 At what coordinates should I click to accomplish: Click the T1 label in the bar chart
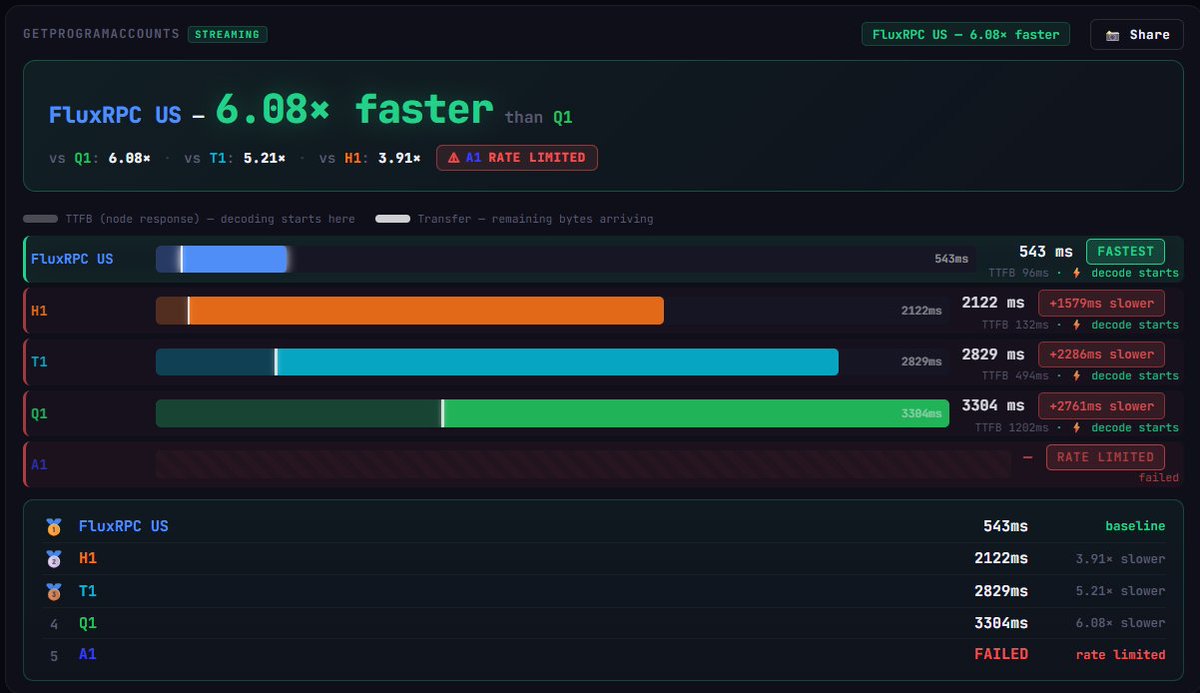[39, 362]
